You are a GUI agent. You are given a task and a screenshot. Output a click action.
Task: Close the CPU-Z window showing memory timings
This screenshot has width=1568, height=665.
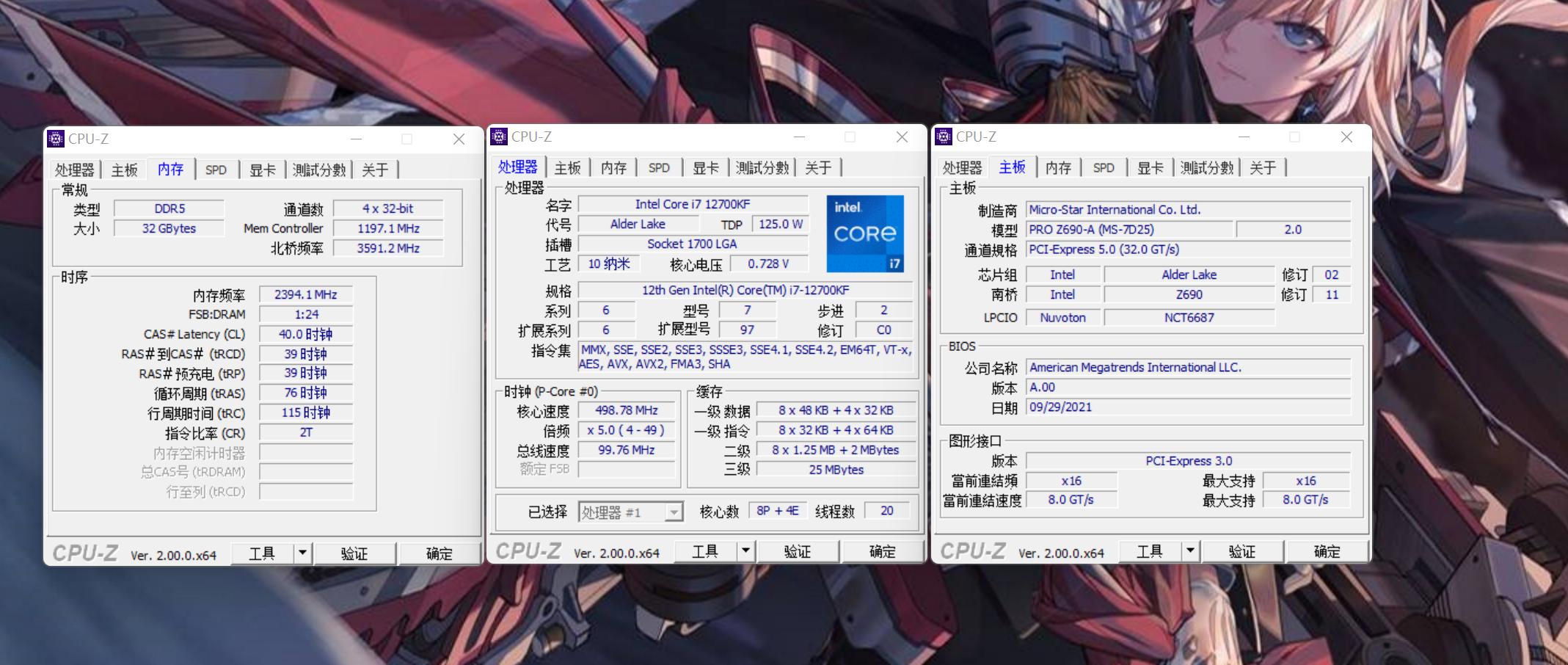click(459, 139)
